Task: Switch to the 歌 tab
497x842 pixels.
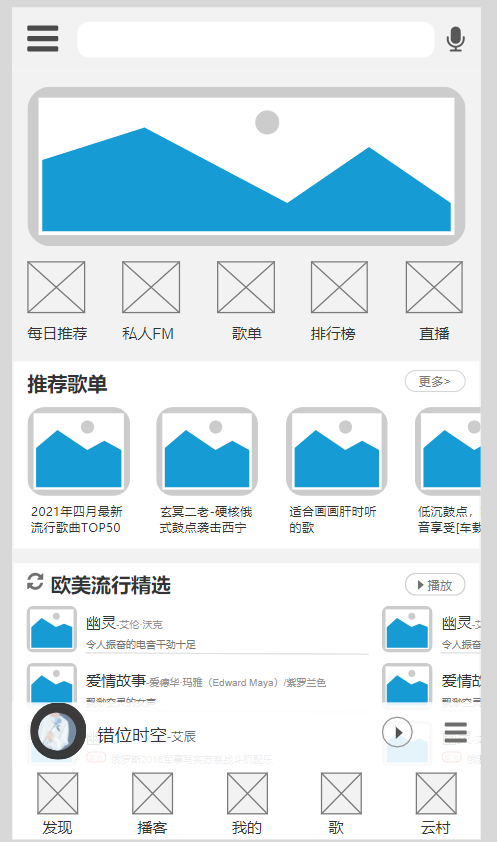Action: (341, 804)
